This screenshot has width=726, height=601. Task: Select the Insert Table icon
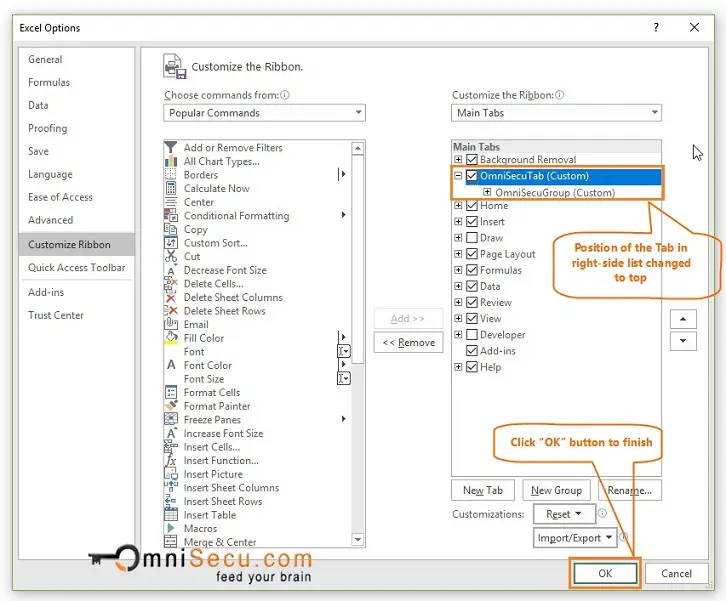[x=171, y=515]
